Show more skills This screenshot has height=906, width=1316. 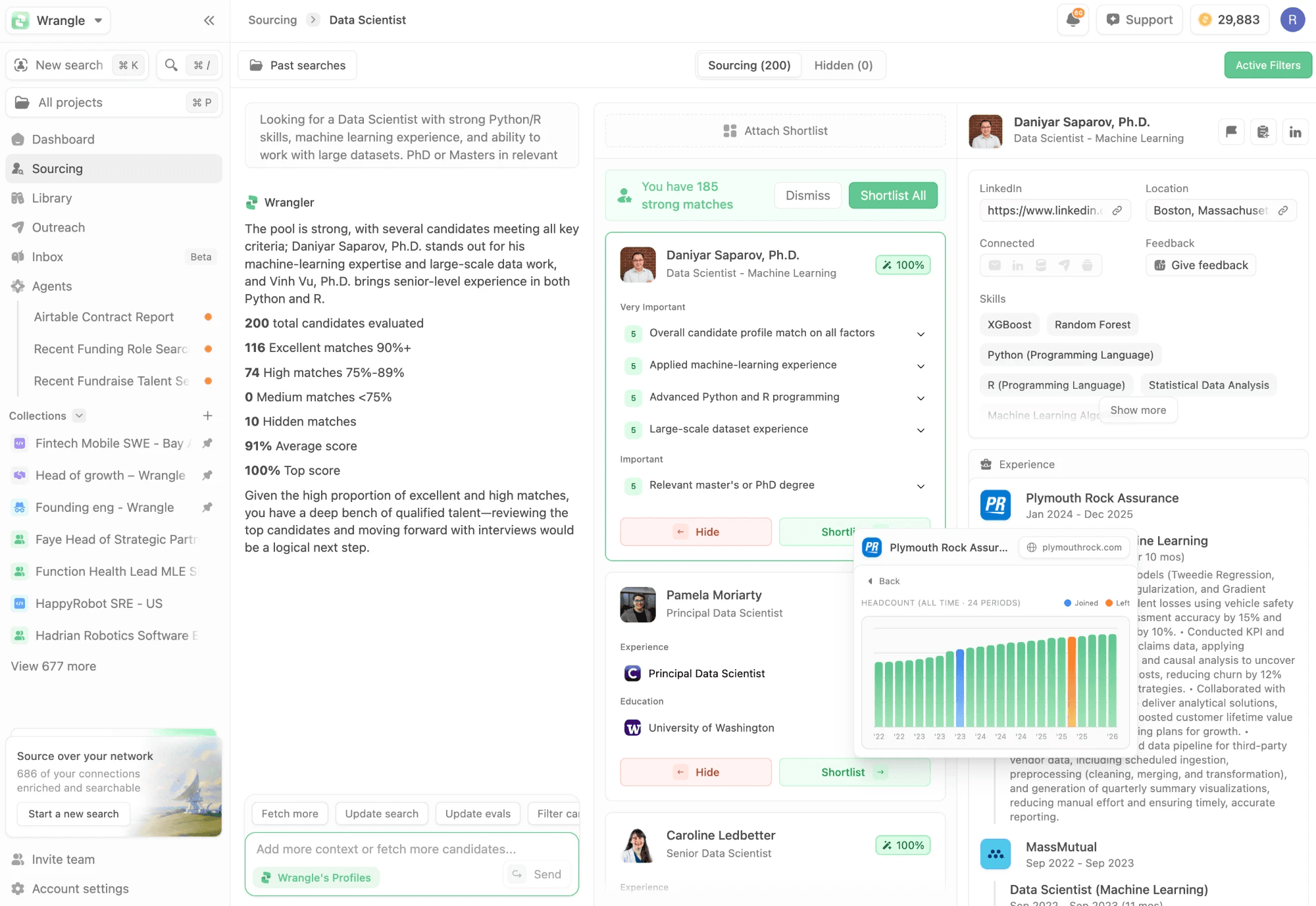tap(1138, 410)
